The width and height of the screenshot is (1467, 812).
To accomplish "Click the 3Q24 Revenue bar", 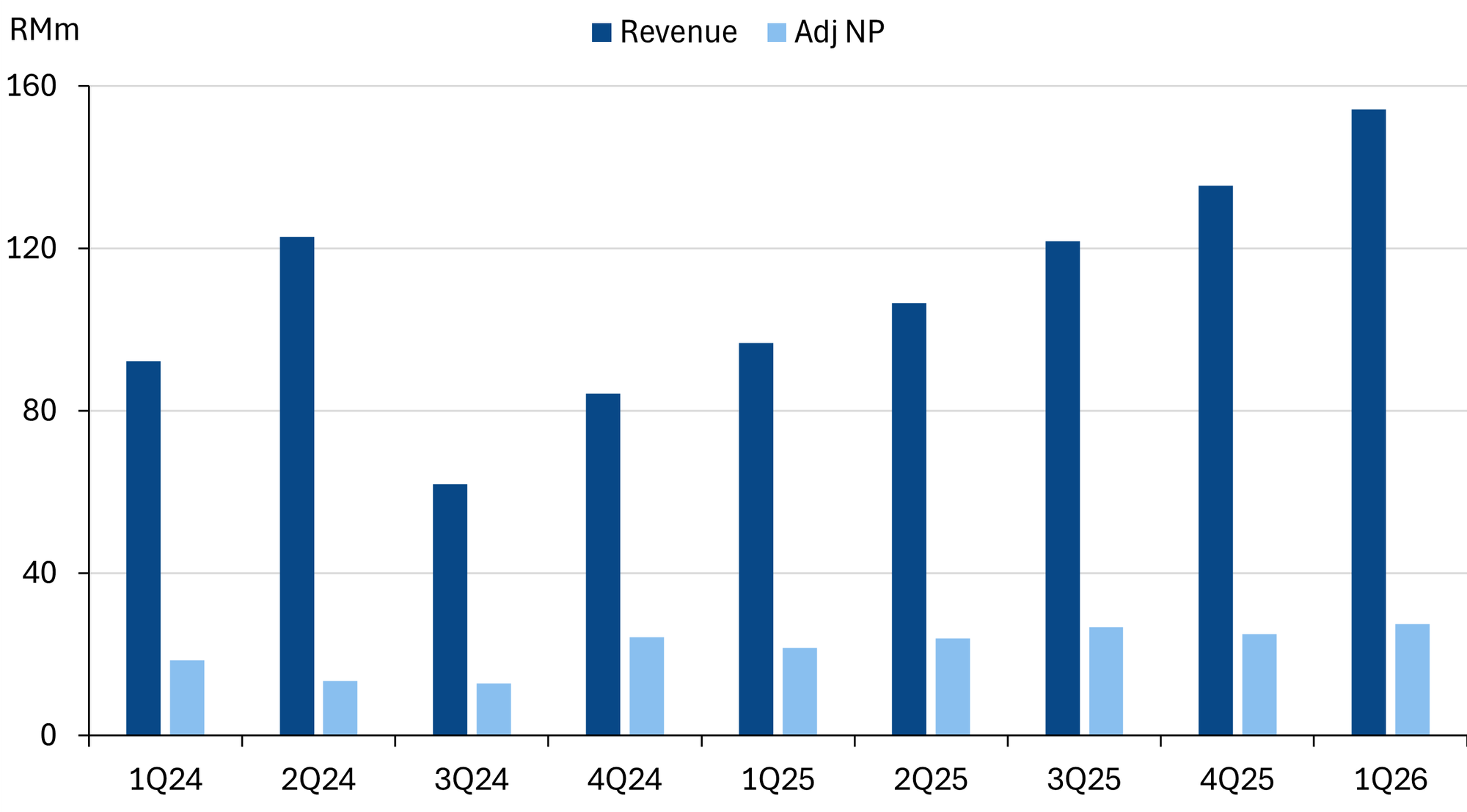I will (450, 610).
